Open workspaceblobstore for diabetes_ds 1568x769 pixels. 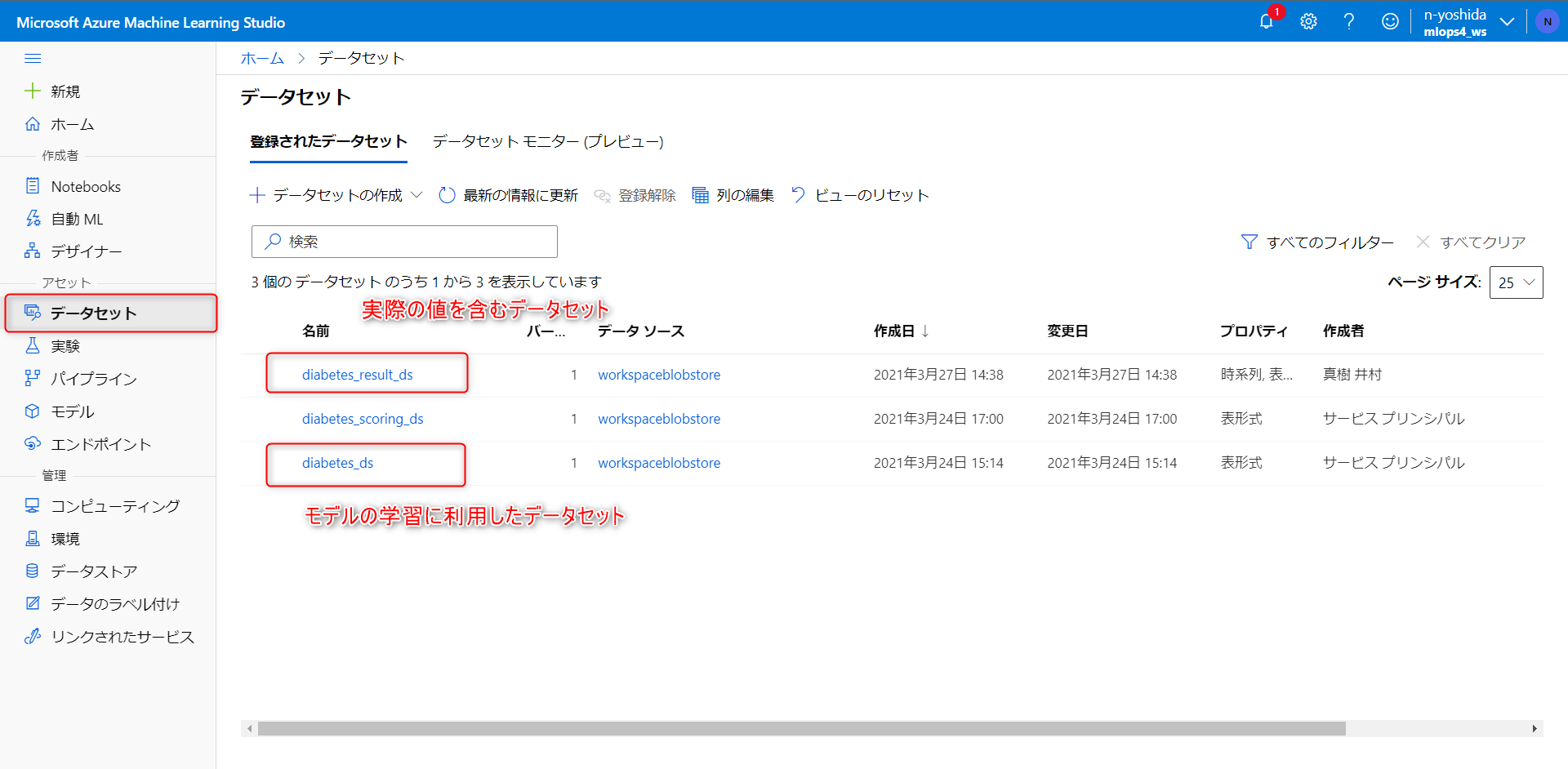[659, 463]
